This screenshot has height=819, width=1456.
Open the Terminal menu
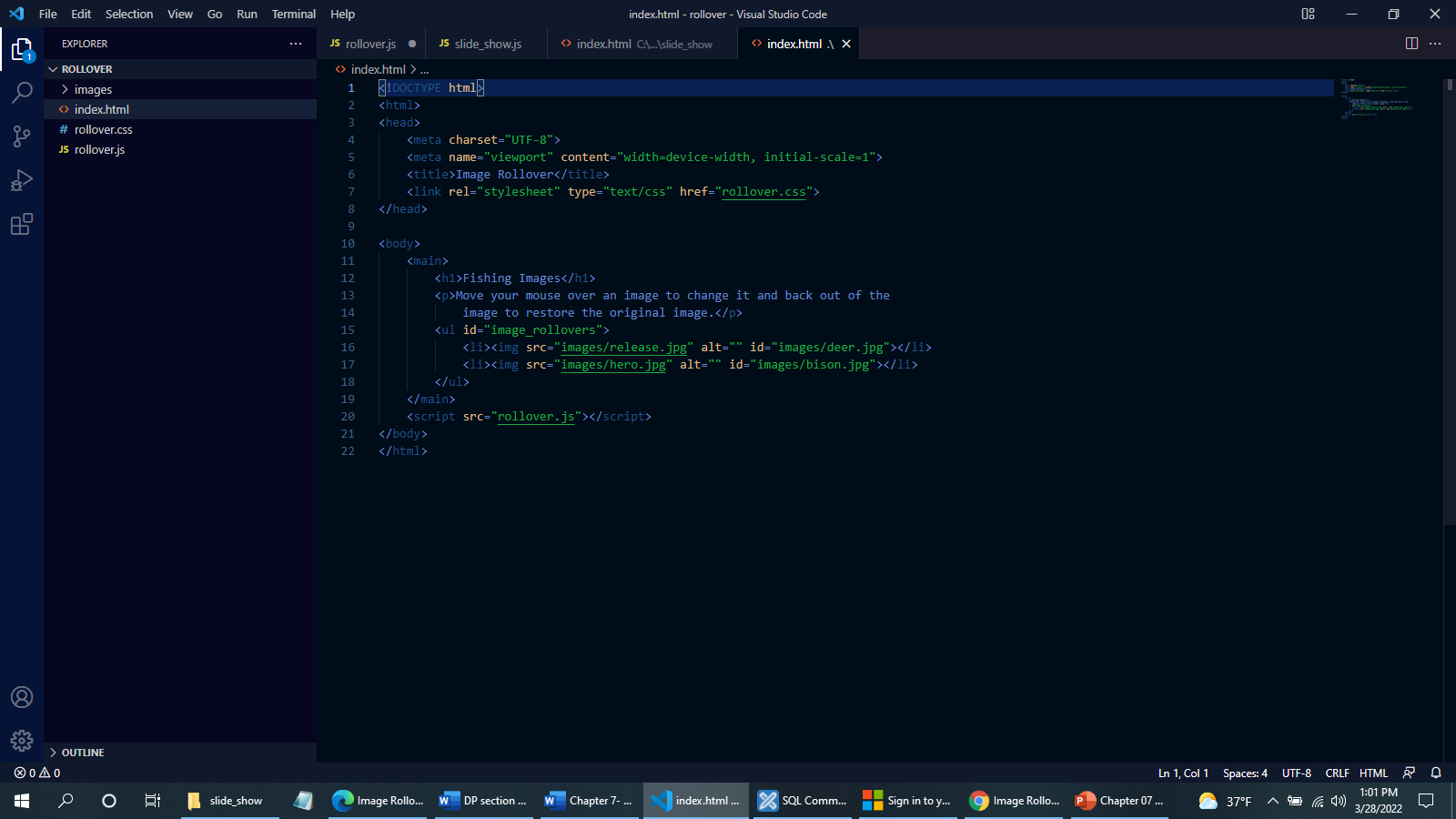[293, 14]
